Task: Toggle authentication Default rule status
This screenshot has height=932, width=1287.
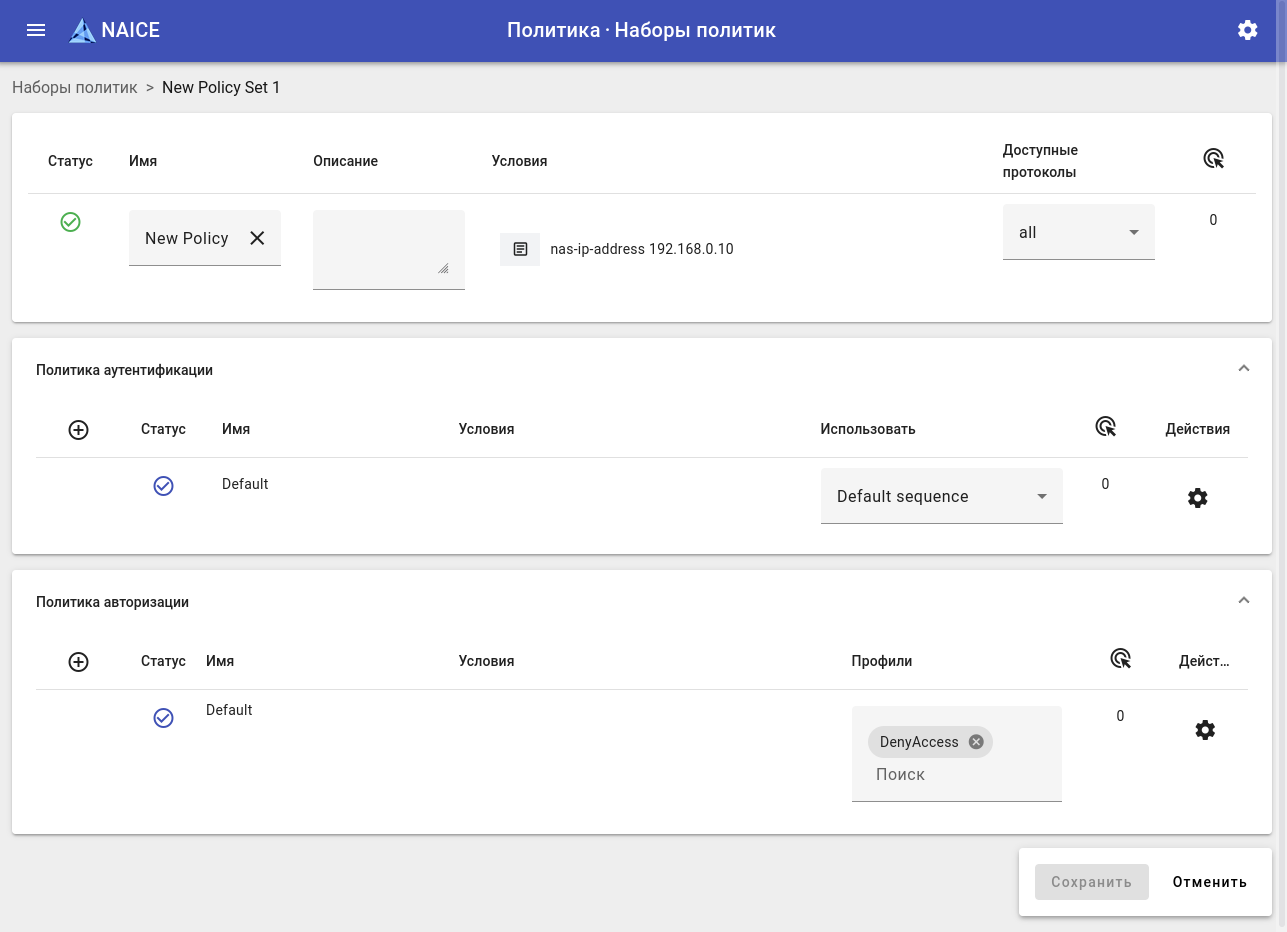Action: click(163, 486)
